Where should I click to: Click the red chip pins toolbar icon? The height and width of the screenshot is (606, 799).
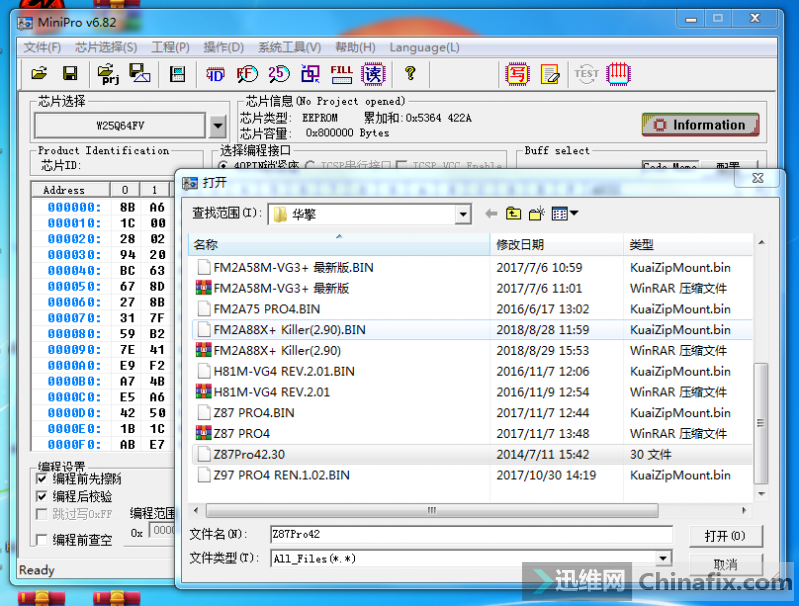[618, 74]
